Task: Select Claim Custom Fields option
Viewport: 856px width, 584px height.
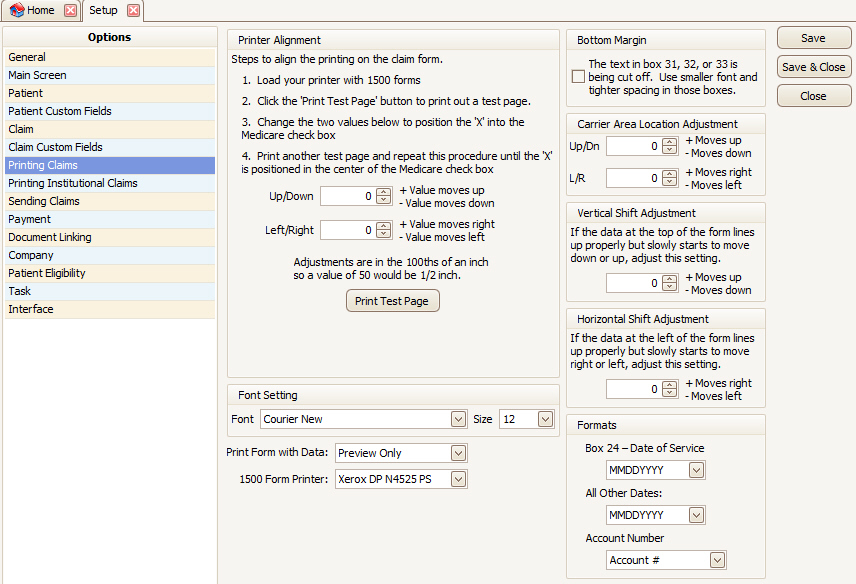Action: (x=110, y=147)
